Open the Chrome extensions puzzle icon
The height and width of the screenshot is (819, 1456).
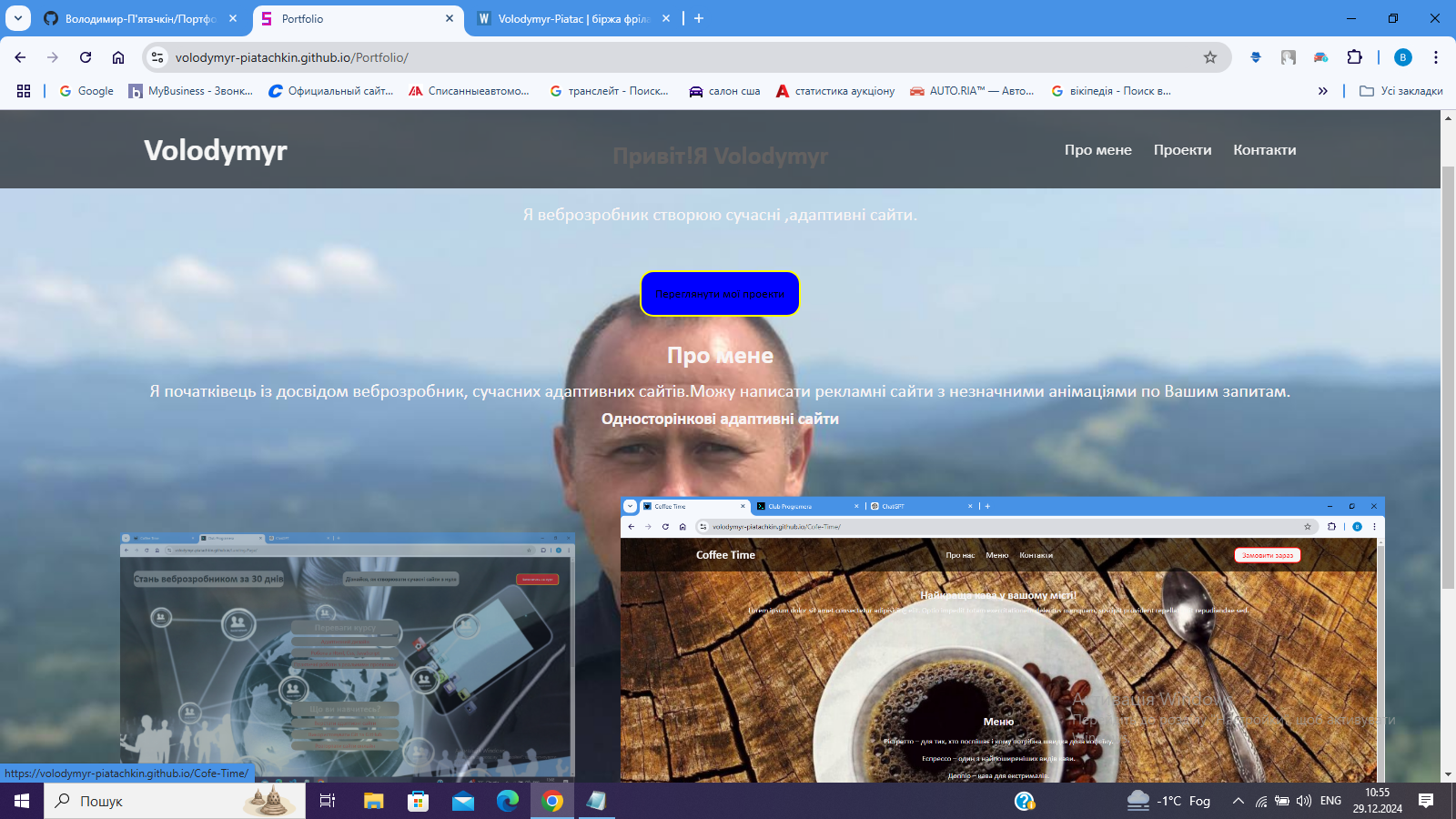coord(1354,57)
